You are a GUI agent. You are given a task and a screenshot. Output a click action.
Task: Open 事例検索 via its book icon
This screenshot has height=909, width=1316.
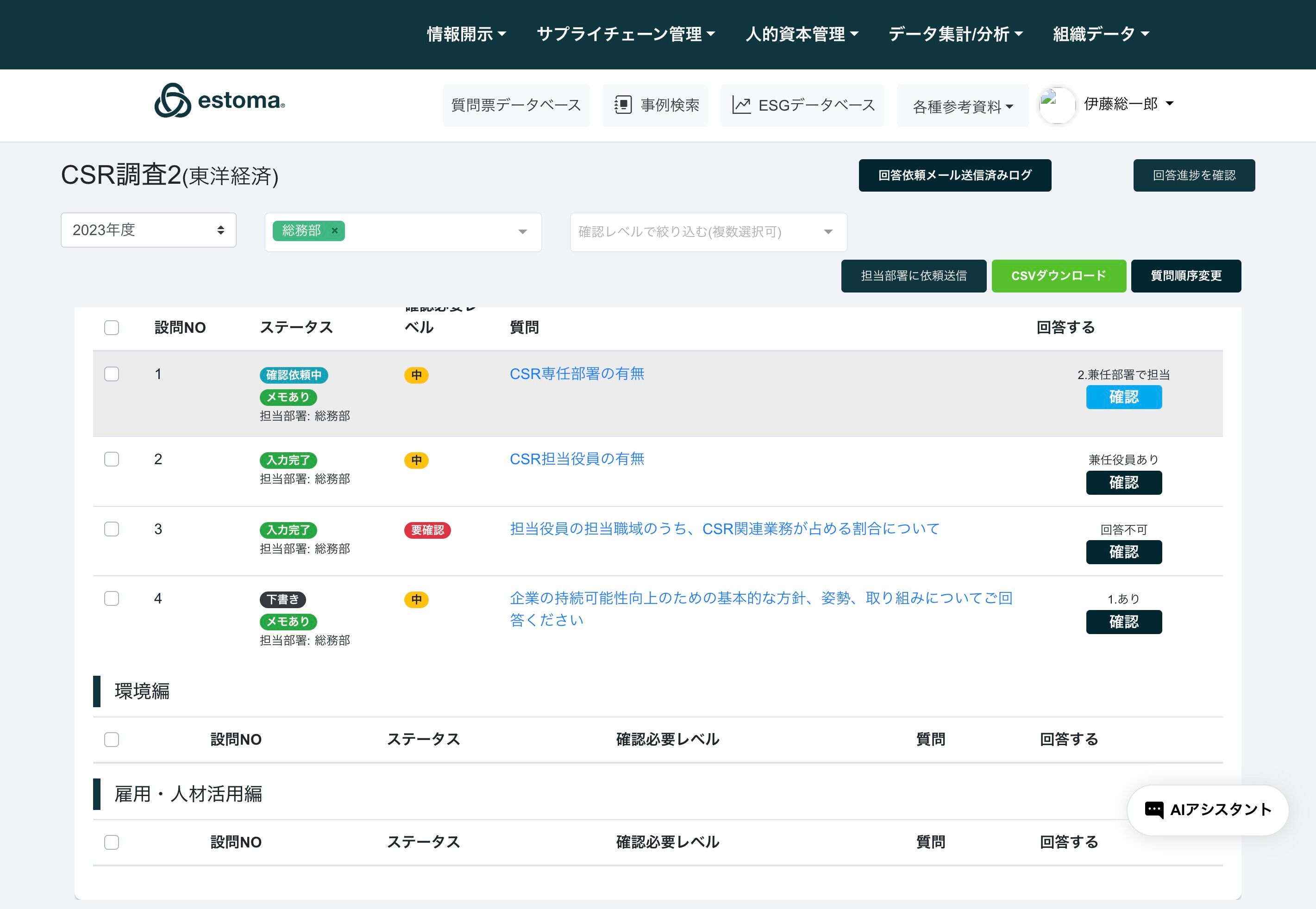click(623, 105)
